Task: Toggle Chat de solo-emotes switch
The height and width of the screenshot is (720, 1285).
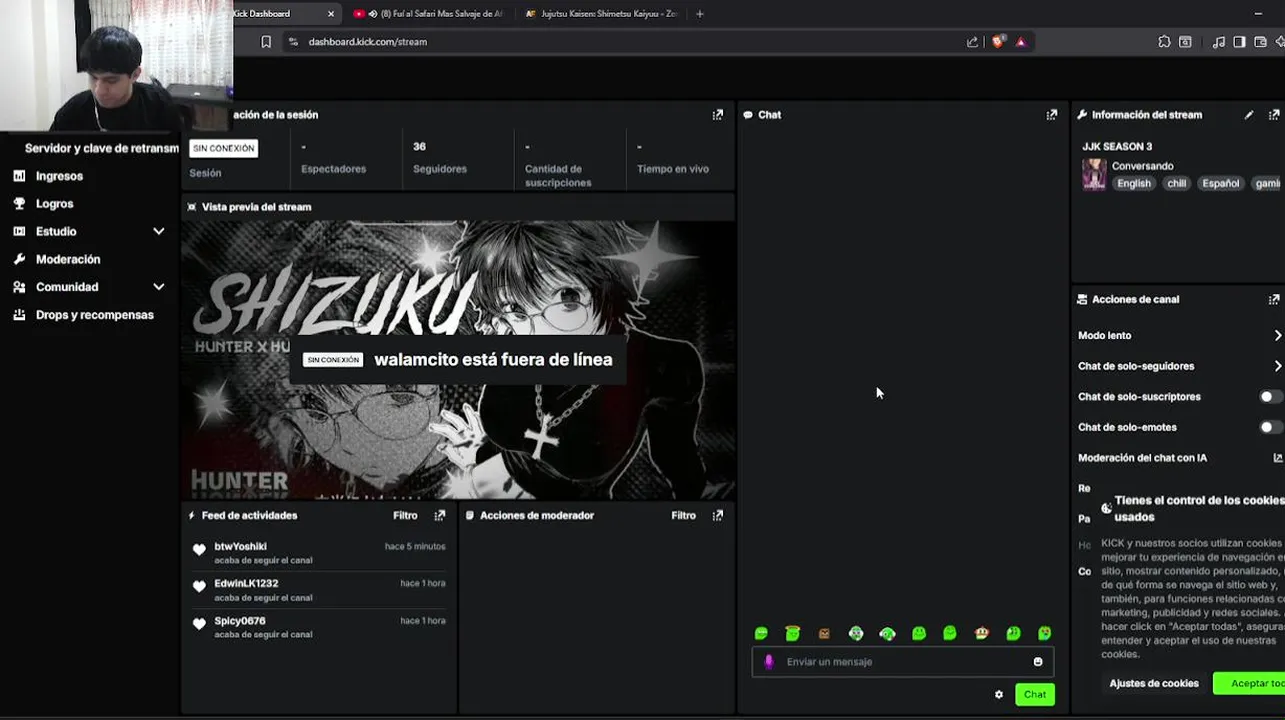Action: click(x=1270, y=427)
